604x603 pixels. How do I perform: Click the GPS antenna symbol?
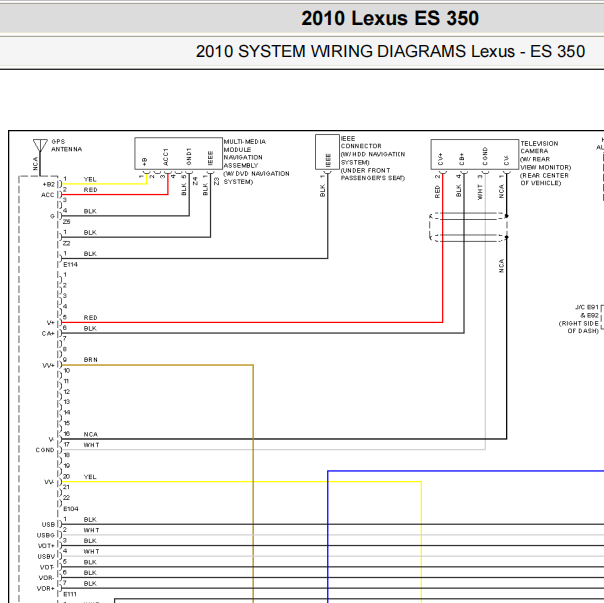click(x=40, y=146)
